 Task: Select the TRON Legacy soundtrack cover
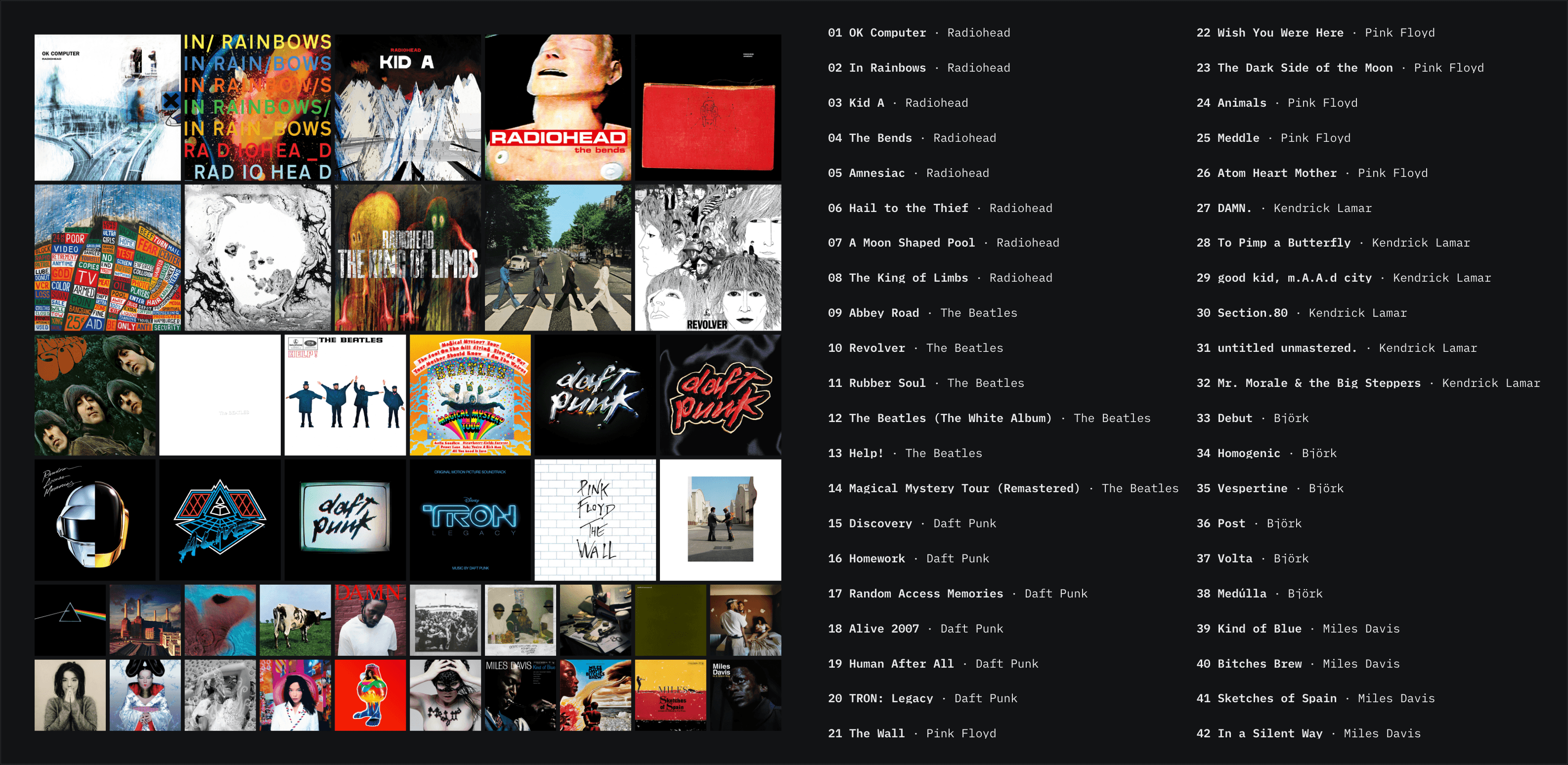[x=470, y=520]
